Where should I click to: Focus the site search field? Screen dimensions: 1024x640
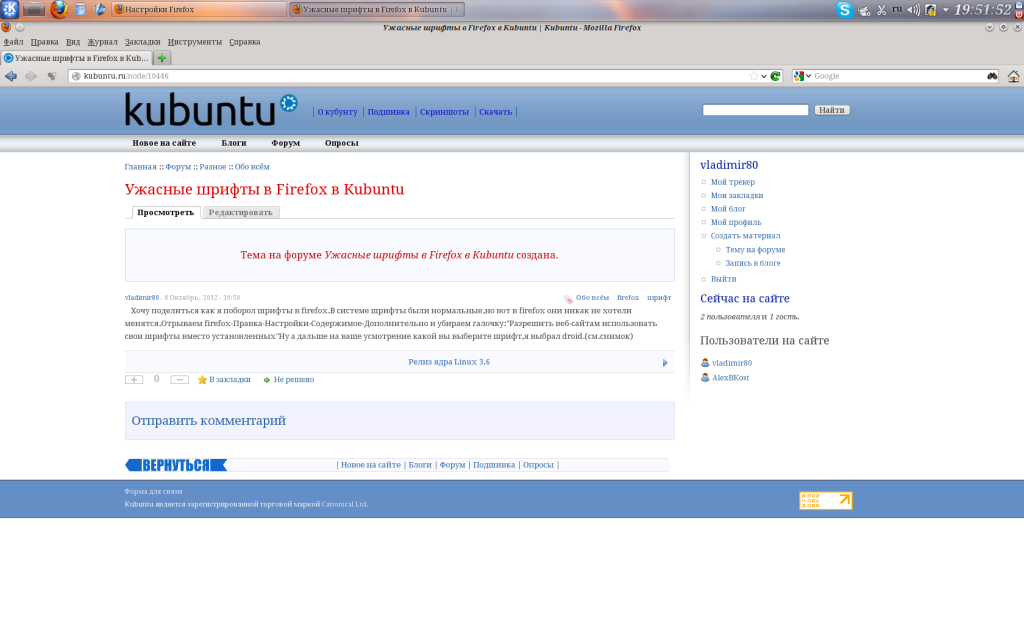click(x=755, y=110)
